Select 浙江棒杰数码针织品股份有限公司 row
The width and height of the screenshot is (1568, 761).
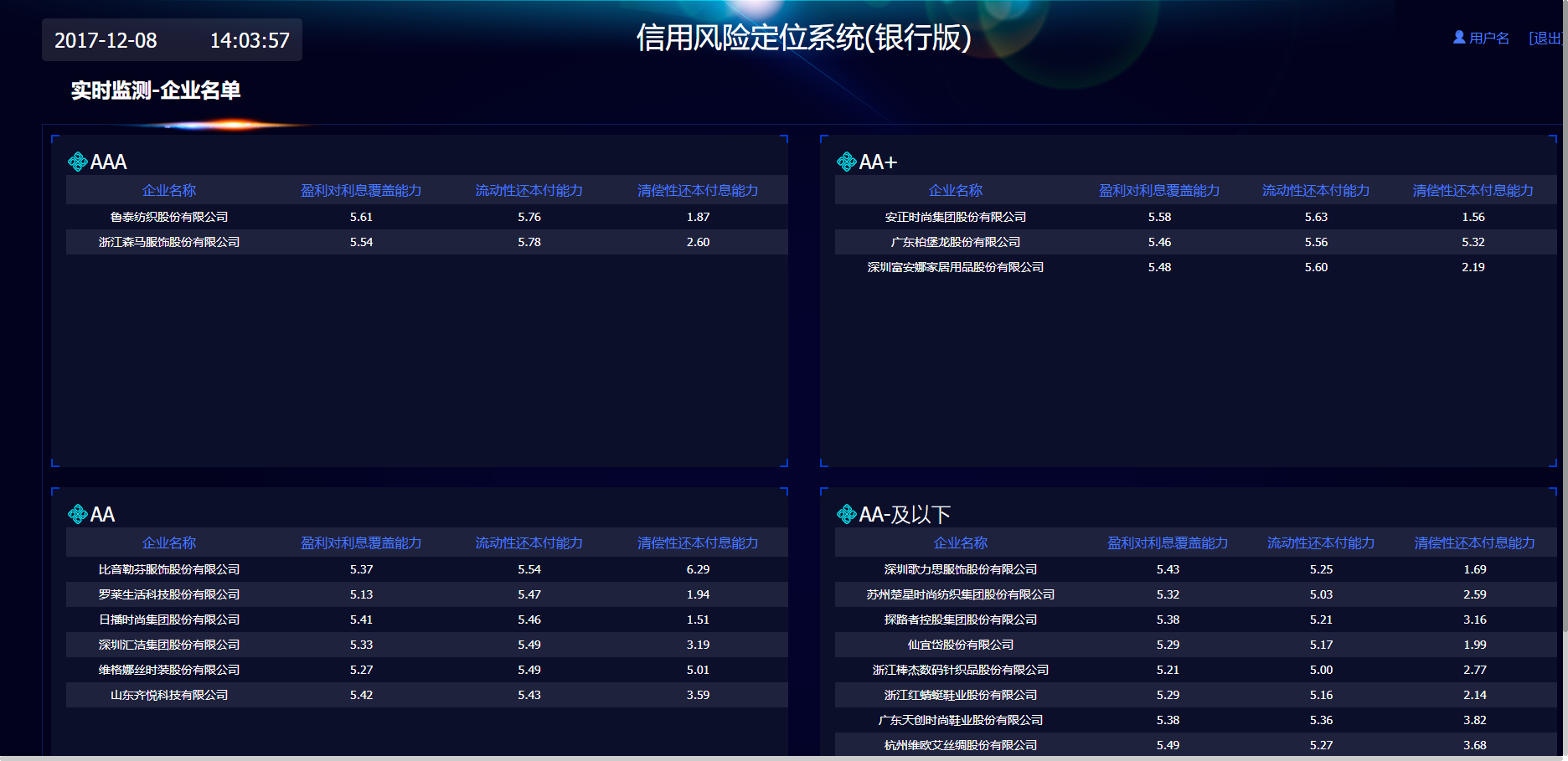tap(1196, 670)
